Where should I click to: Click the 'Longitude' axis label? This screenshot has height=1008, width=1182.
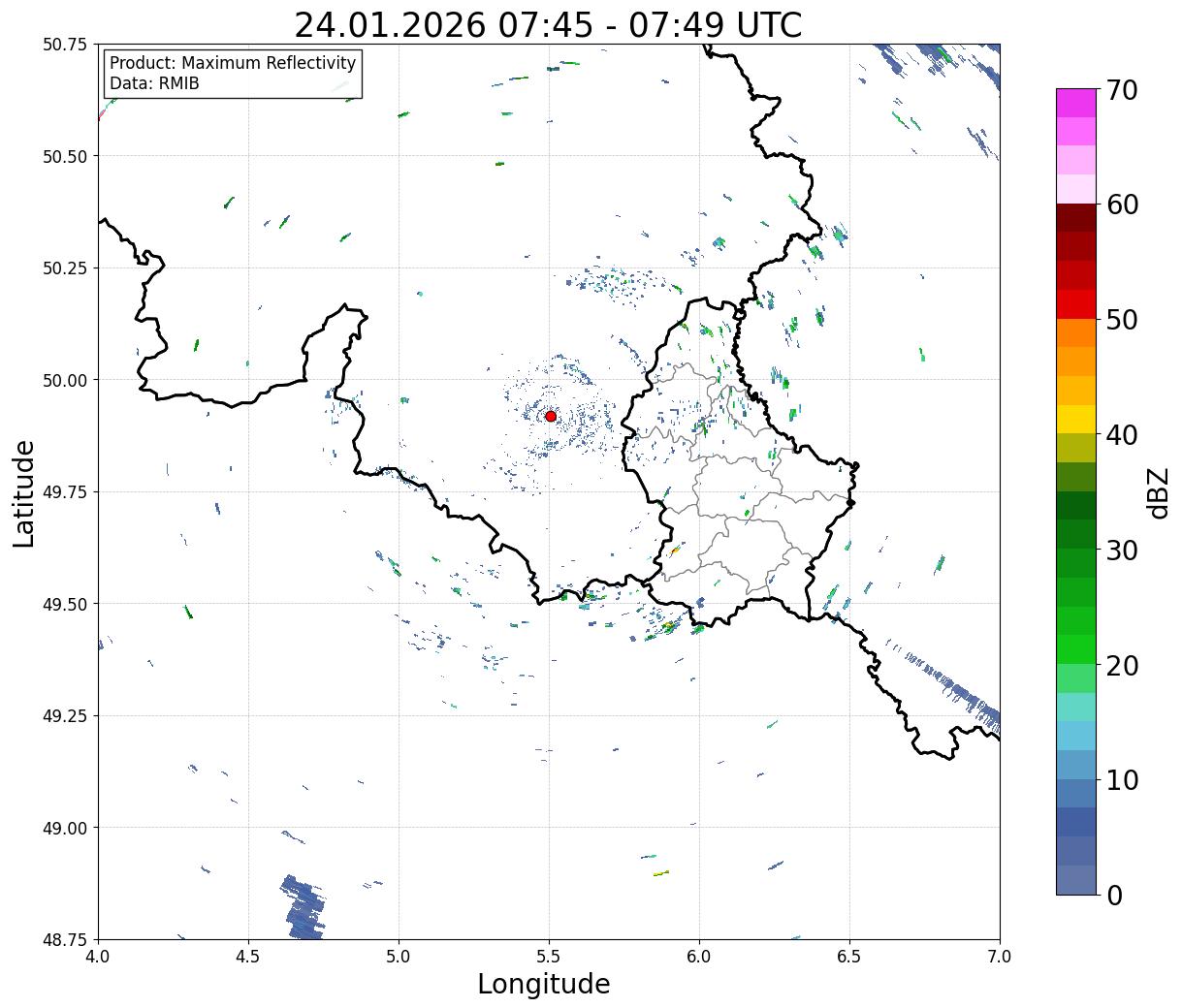tap(544, 984)
